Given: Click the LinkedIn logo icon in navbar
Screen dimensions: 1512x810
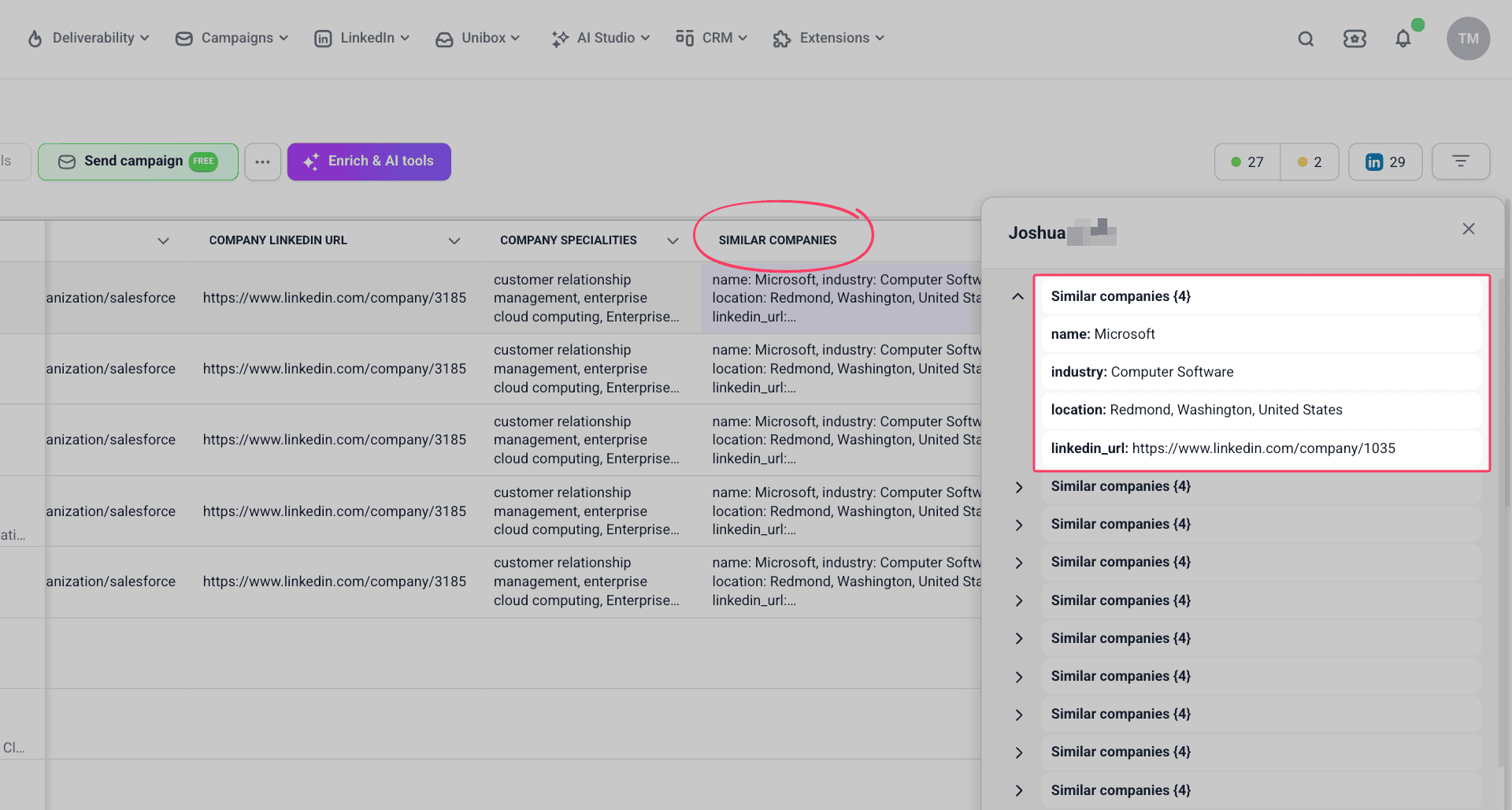Looking at the screenshot, I should (323, 39).
